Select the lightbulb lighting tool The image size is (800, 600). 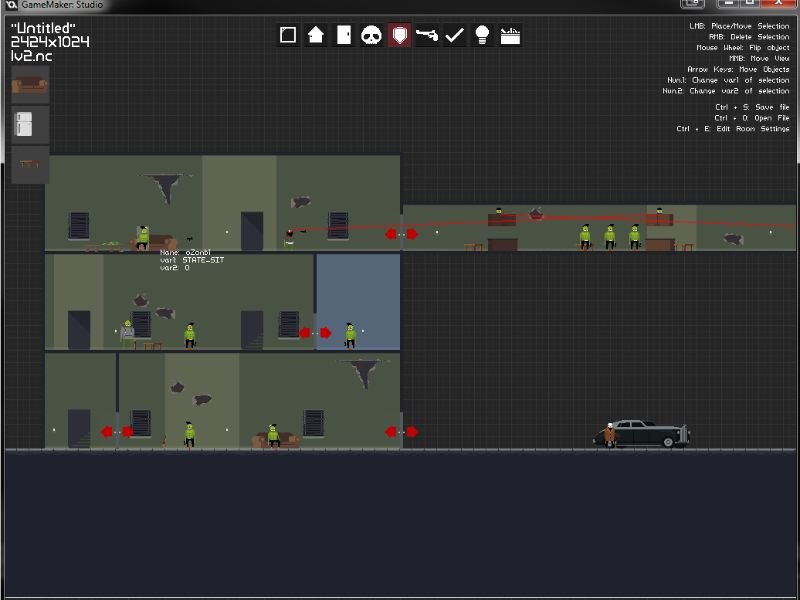[482, 35]
